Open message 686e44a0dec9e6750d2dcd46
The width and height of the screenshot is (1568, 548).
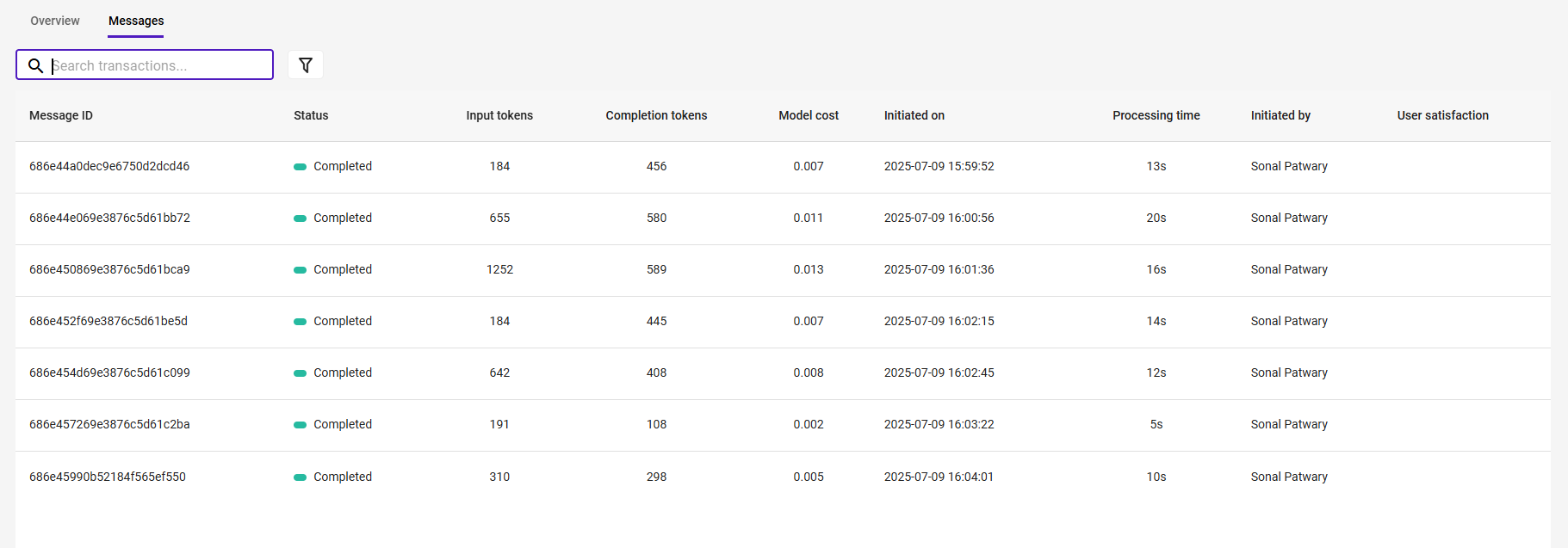(109, 166)
